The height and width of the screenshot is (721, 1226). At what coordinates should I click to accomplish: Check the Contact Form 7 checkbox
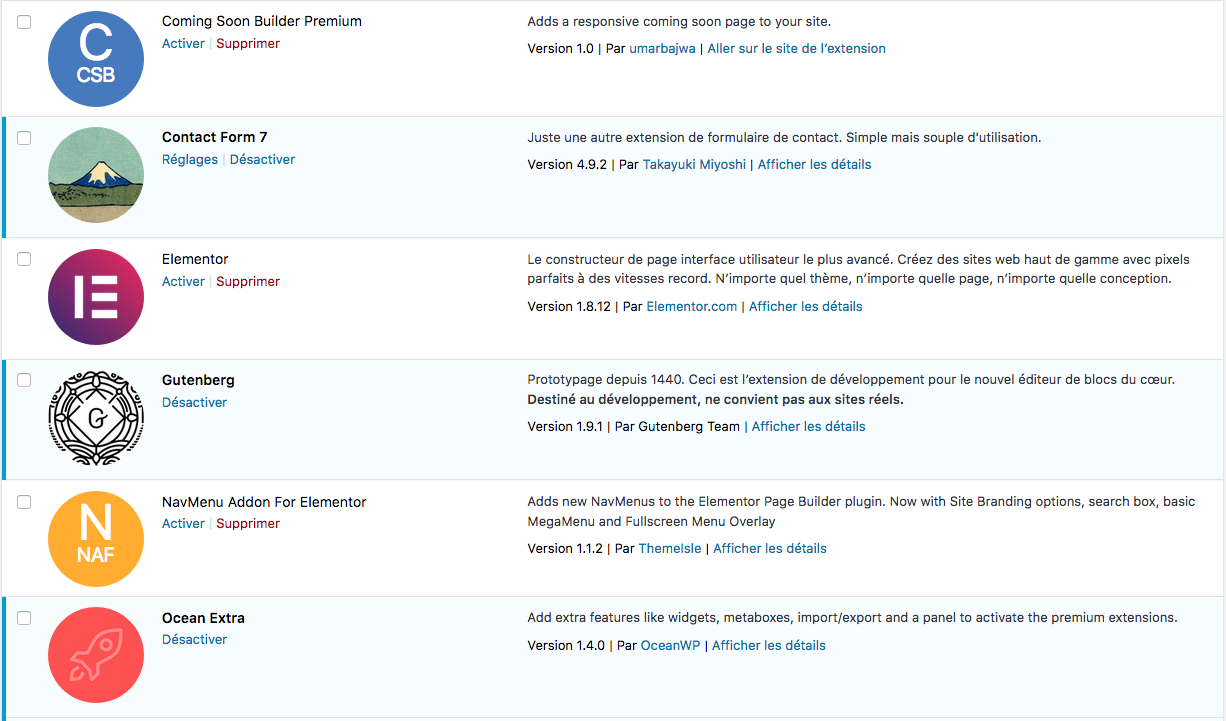(x=24, y=138)
